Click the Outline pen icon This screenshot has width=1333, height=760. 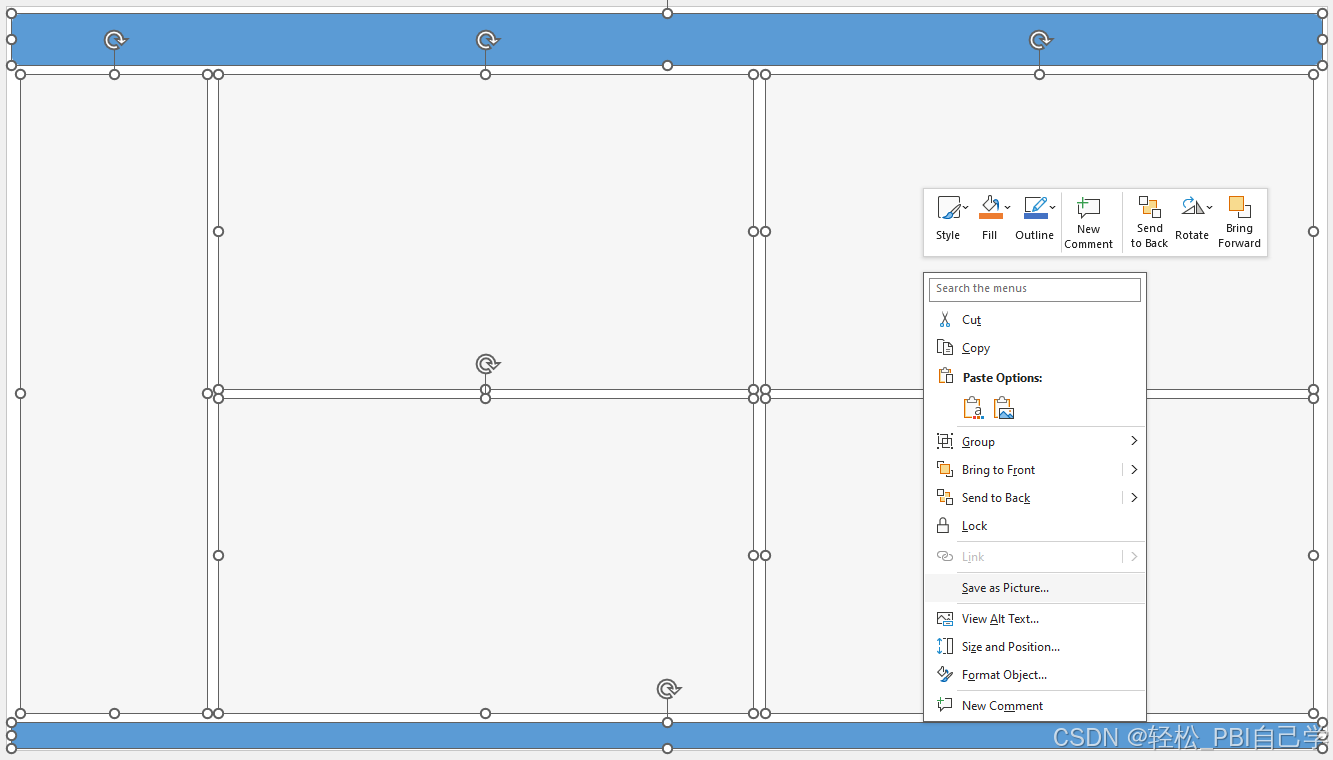pos(1035,208)
